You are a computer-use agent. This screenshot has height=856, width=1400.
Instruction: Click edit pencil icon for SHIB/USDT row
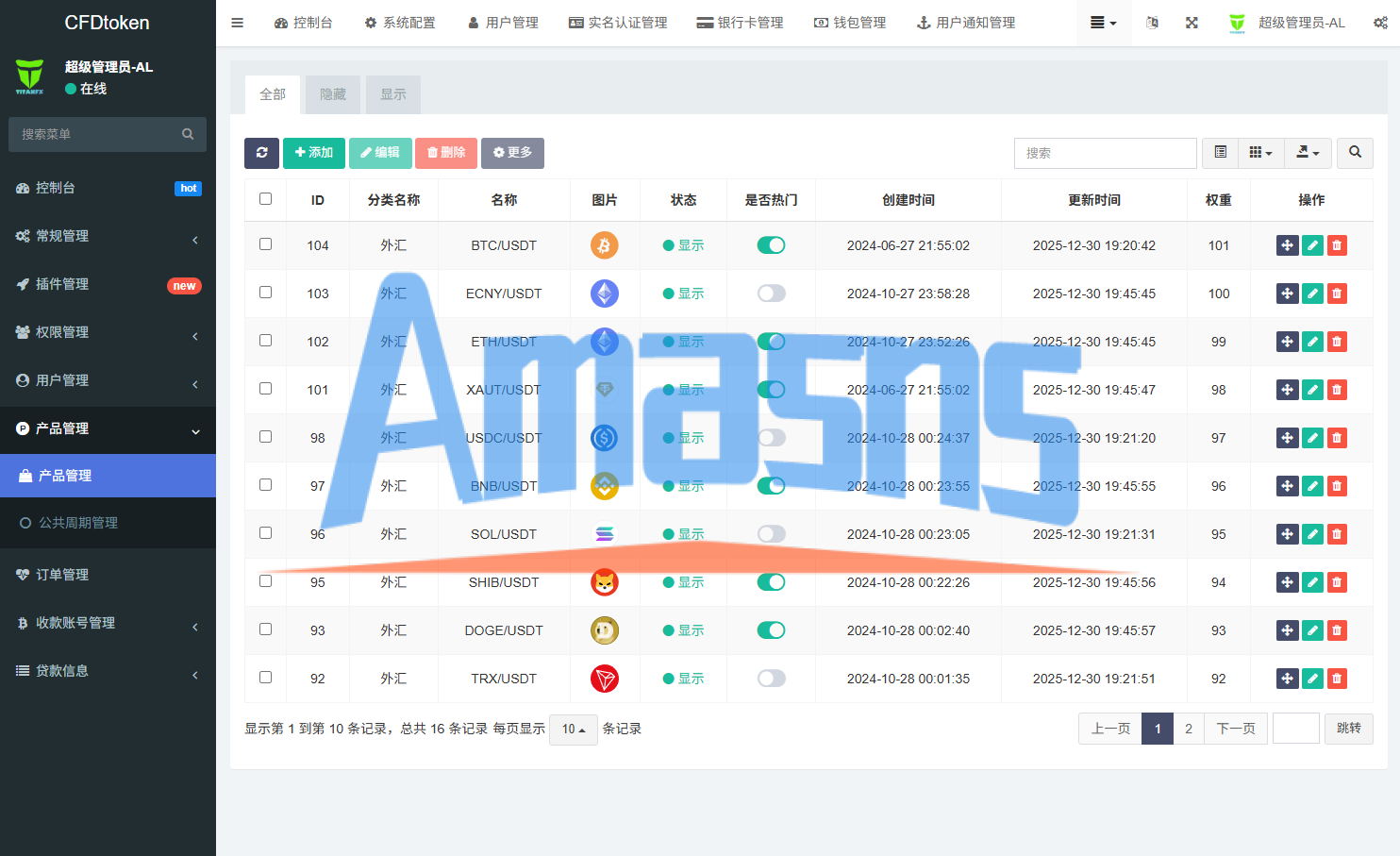(1312, 582)
